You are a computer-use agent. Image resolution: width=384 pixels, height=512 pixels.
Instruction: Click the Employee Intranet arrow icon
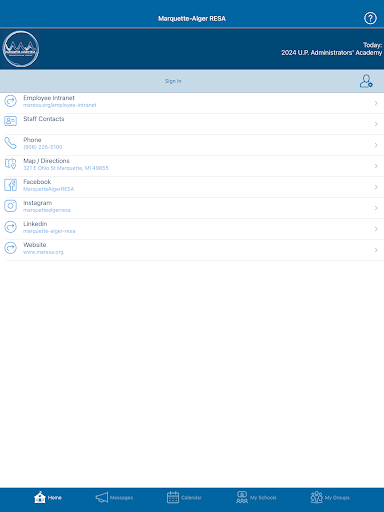(x=10, y=101)
